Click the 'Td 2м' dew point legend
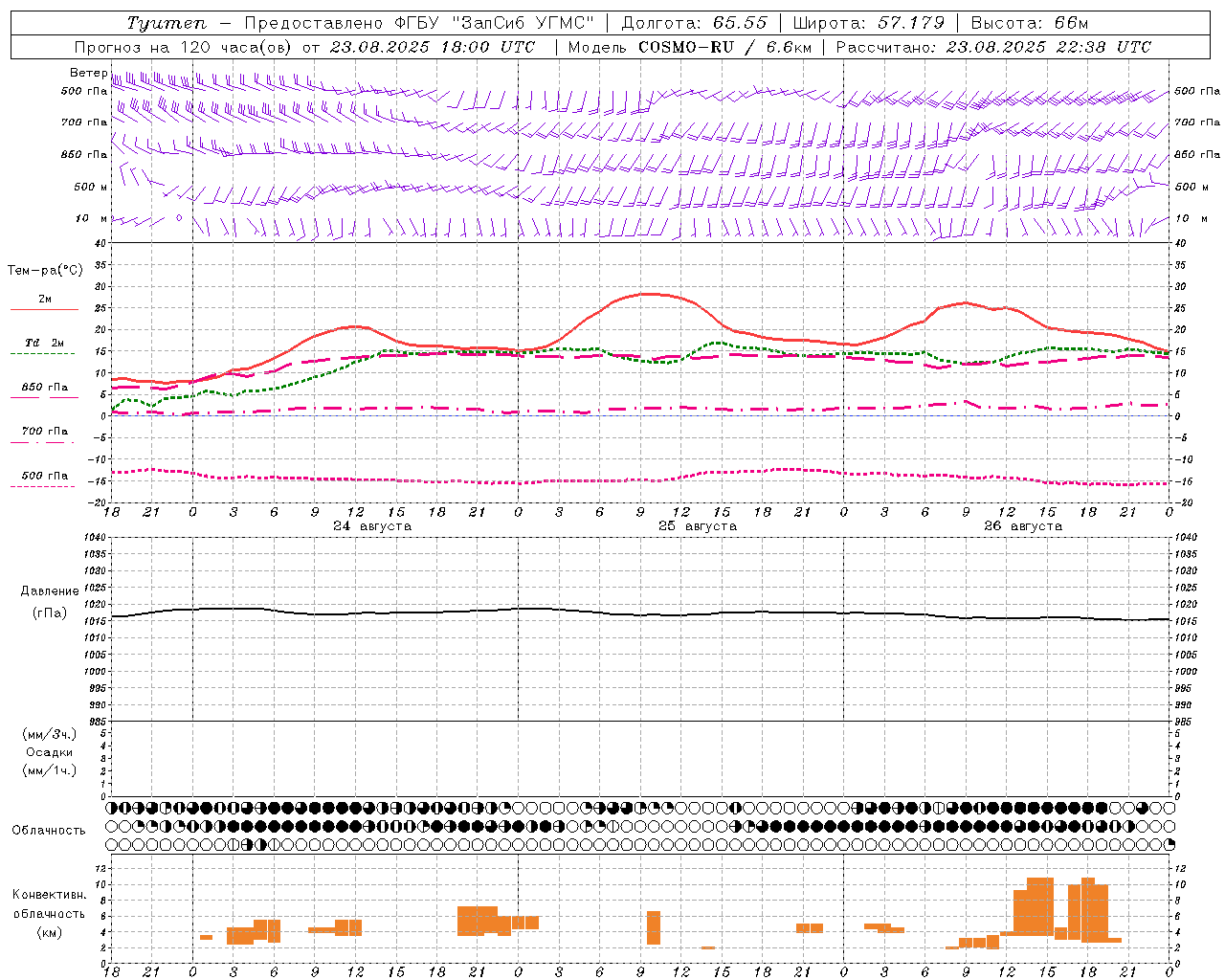The height and width of the screenshot is (980, 1225). (44, 343)
